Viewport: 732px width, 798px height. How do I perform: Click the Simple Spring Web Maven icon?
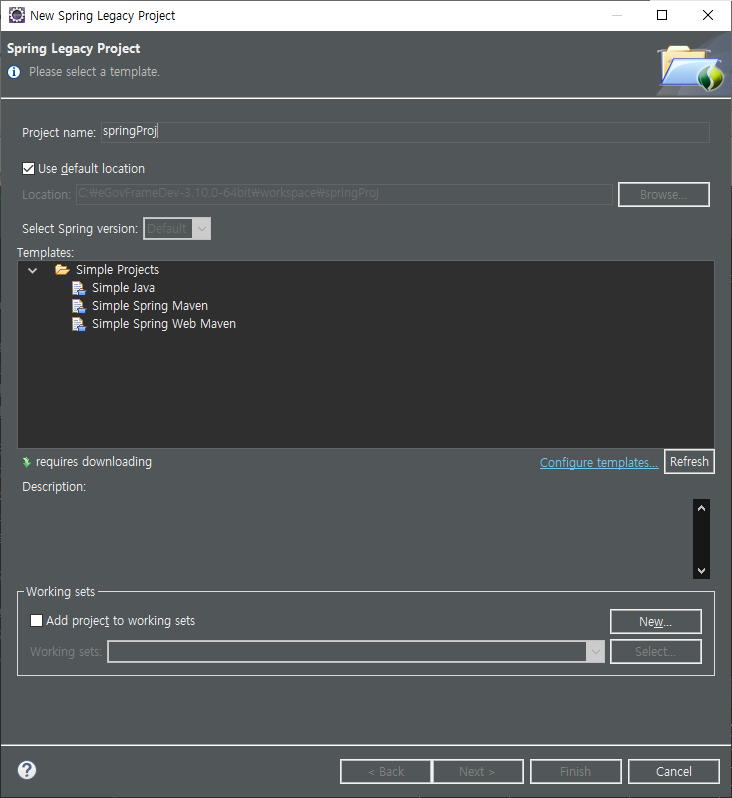79,324
